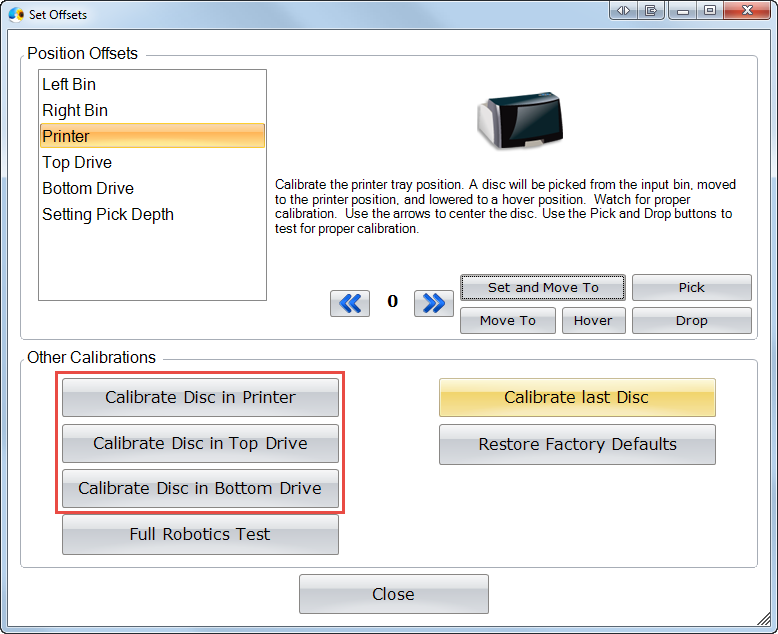Start Calibrate Disc in Printer
This screenshot has height=634, width=778.
point(200,397)
